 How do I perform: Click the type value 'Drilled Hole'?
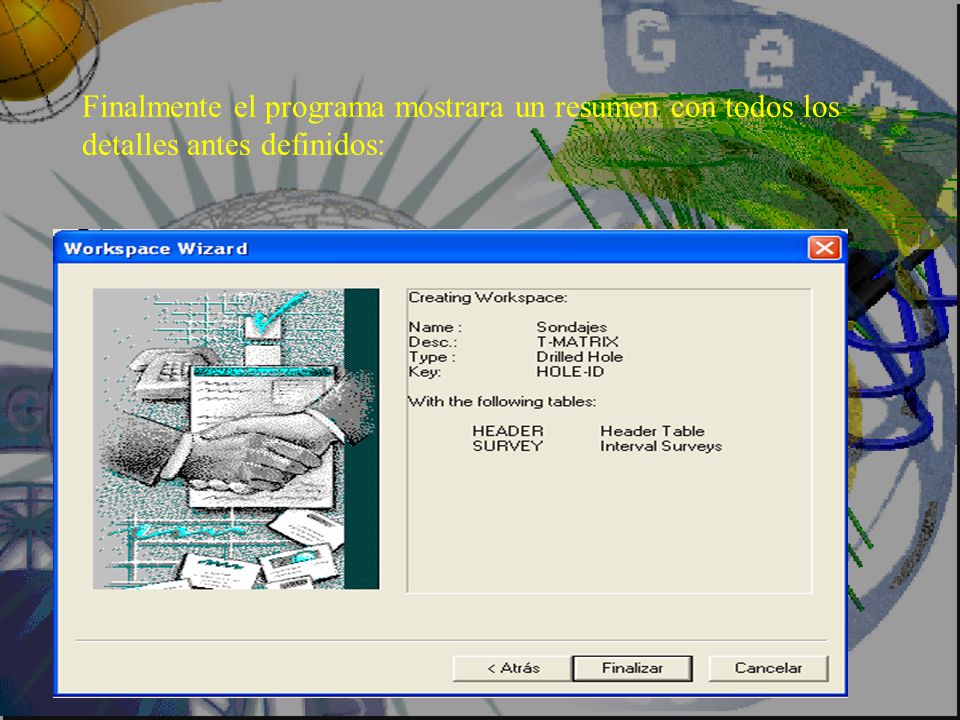click(579, 357)
